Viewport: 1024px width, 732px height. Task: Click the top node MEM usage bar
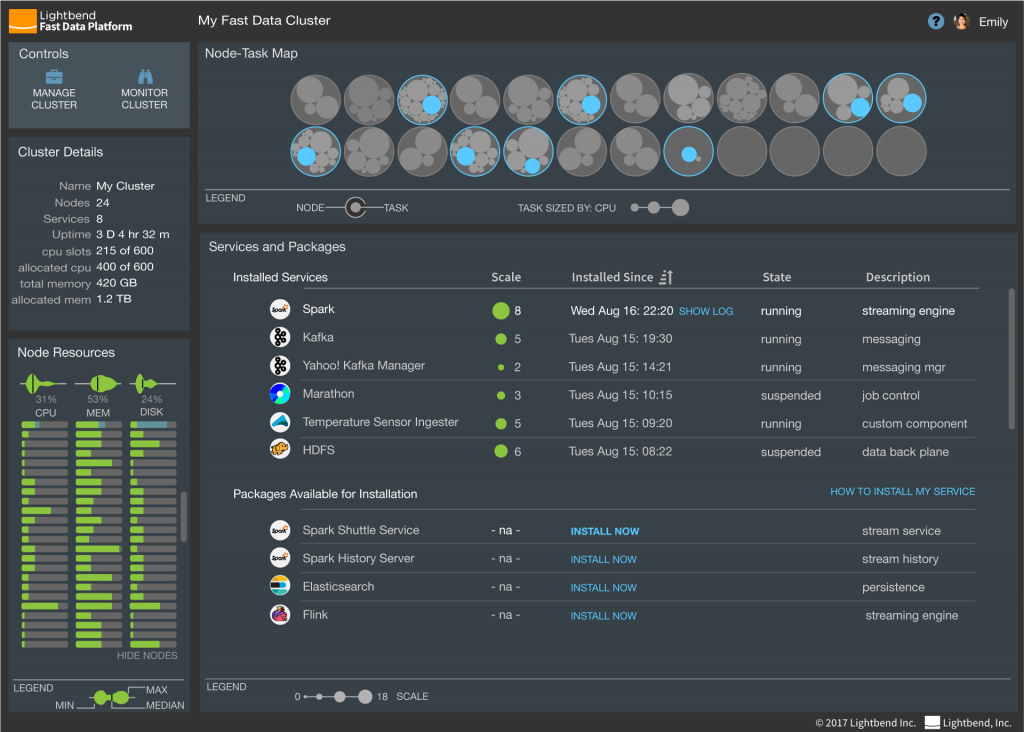pos(99,425)
